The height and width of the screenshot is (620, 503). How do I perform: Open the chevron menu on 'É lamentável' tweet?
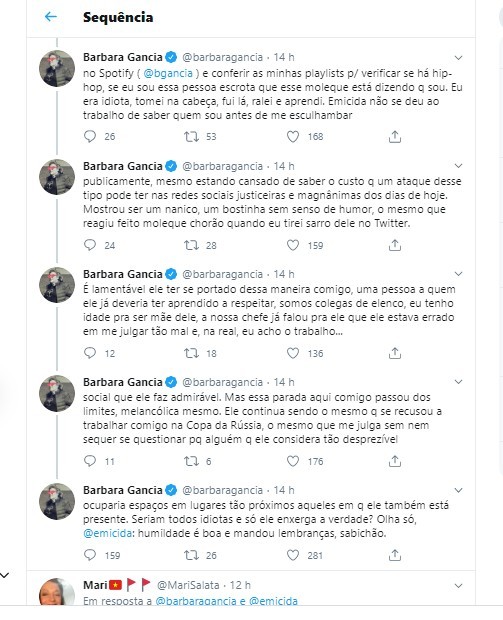[458, 274]
